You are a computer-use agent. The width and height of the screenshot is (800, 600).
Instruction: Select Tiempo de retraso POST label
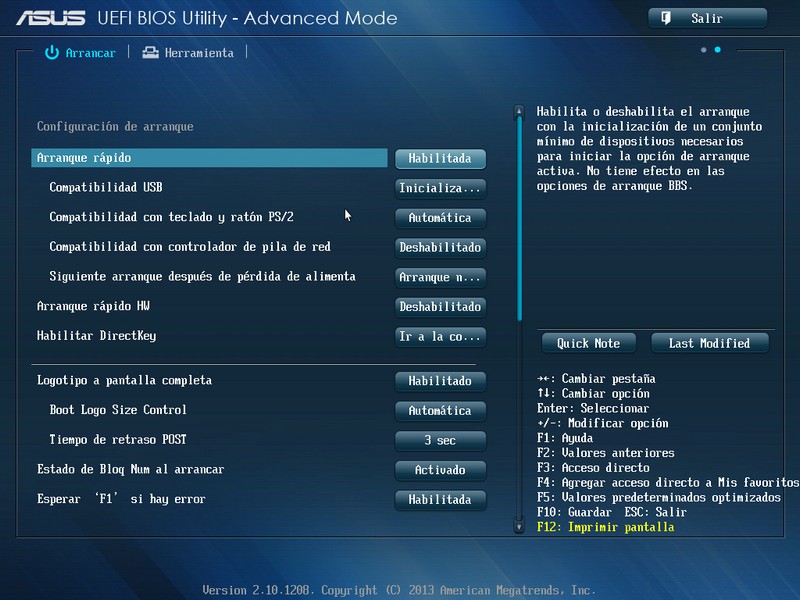pos(118,439)
